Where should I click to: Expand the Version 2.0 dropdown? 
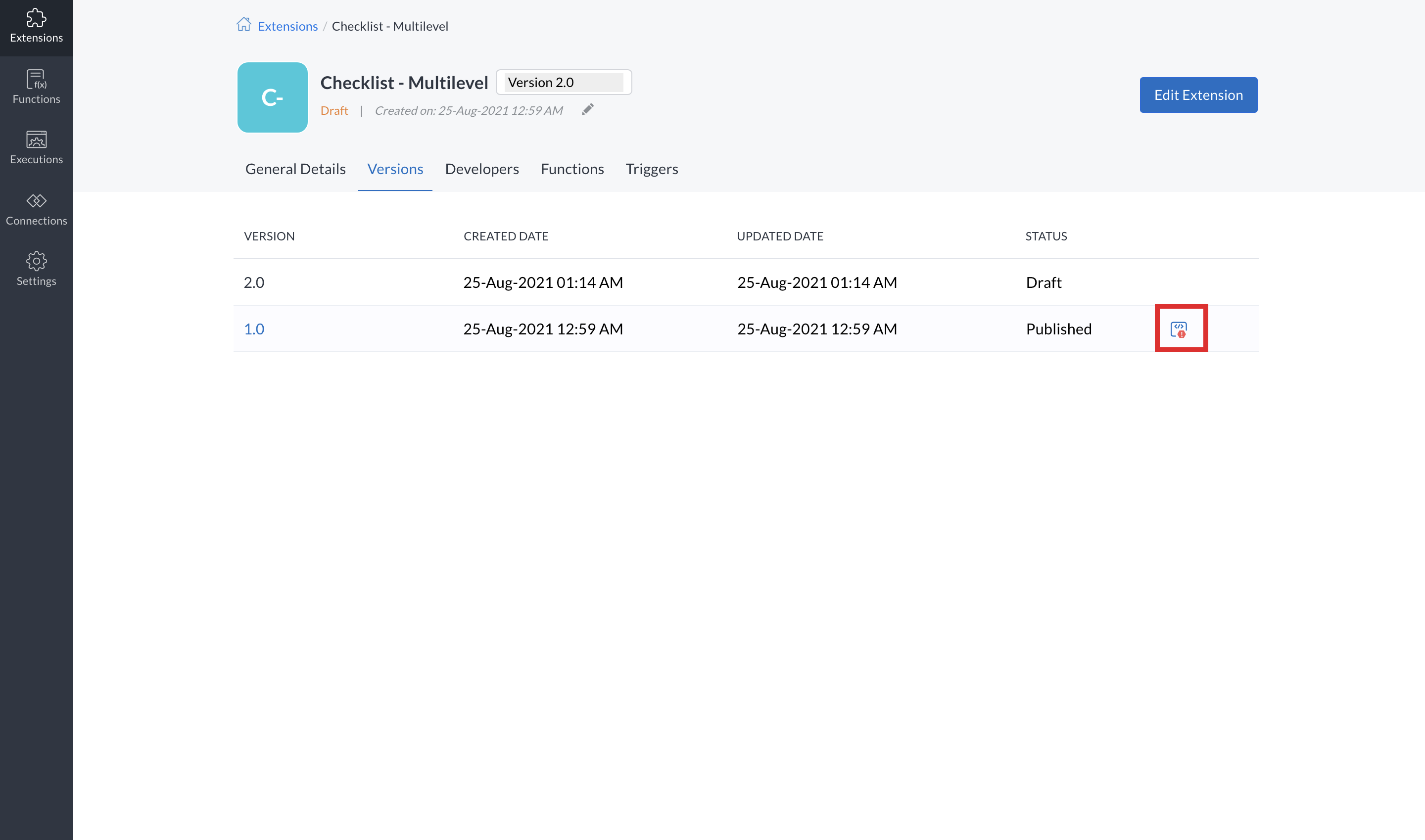[x=563, y=83]
